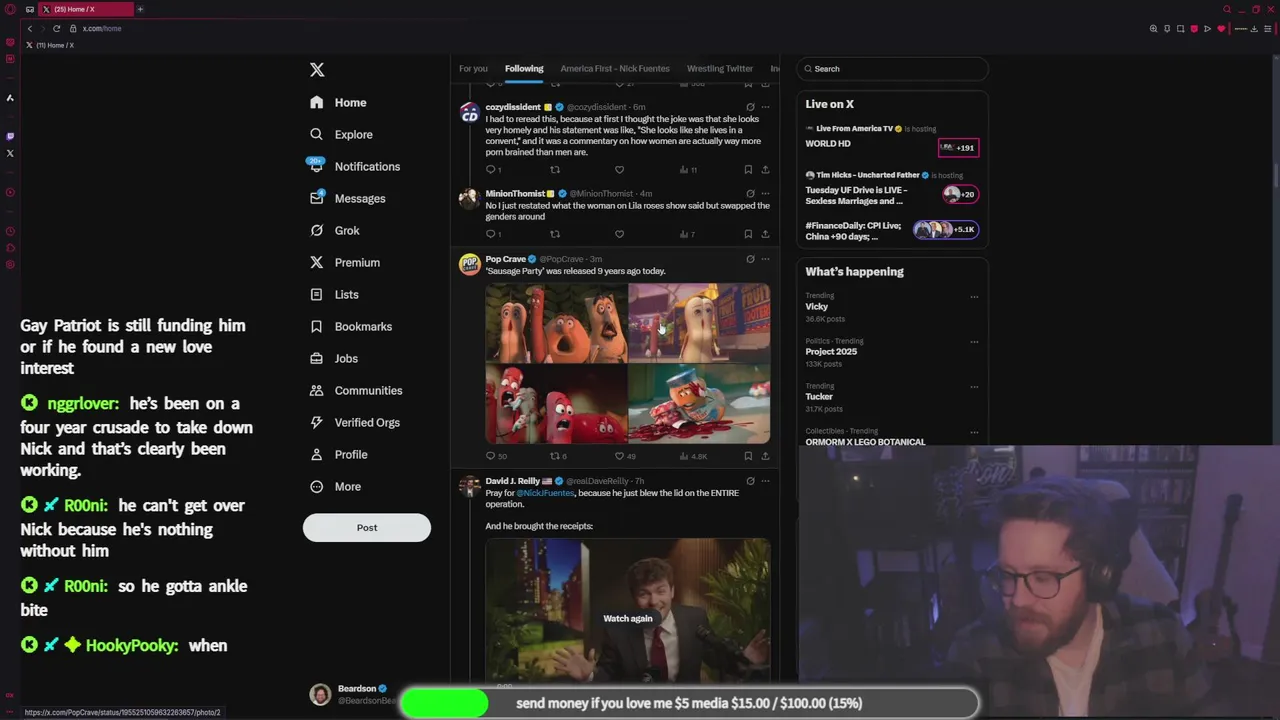Open more options on cozydissident post
The image size is (1280, 720).
coord(765,107)
